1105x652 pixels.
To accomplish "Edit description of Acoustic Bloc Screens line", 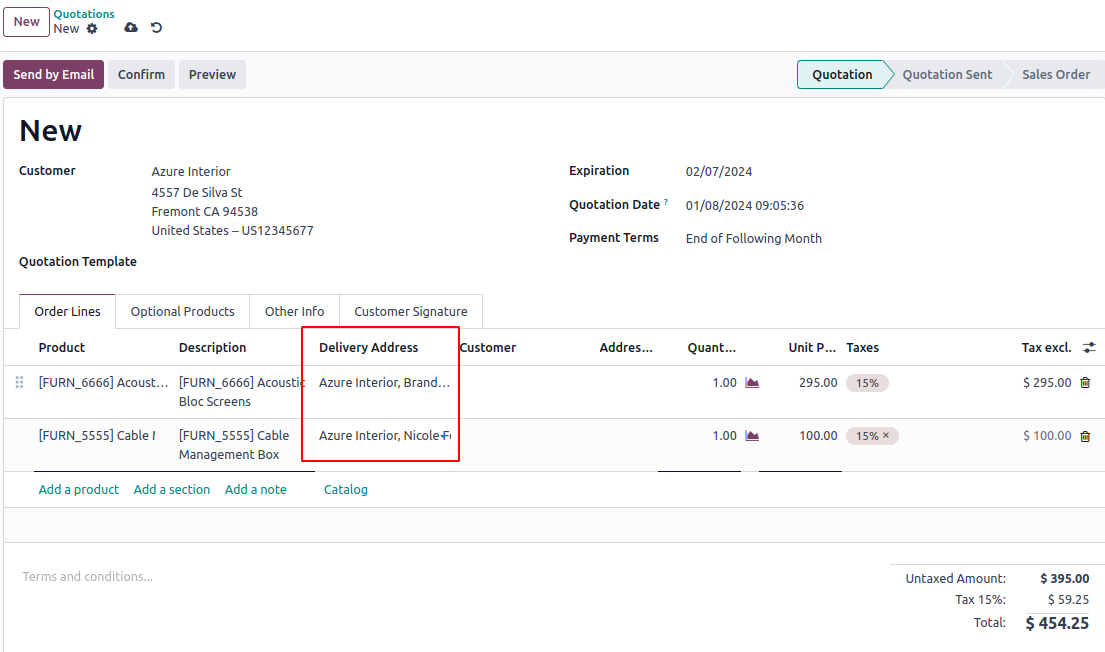I will [x=242, y=392].
